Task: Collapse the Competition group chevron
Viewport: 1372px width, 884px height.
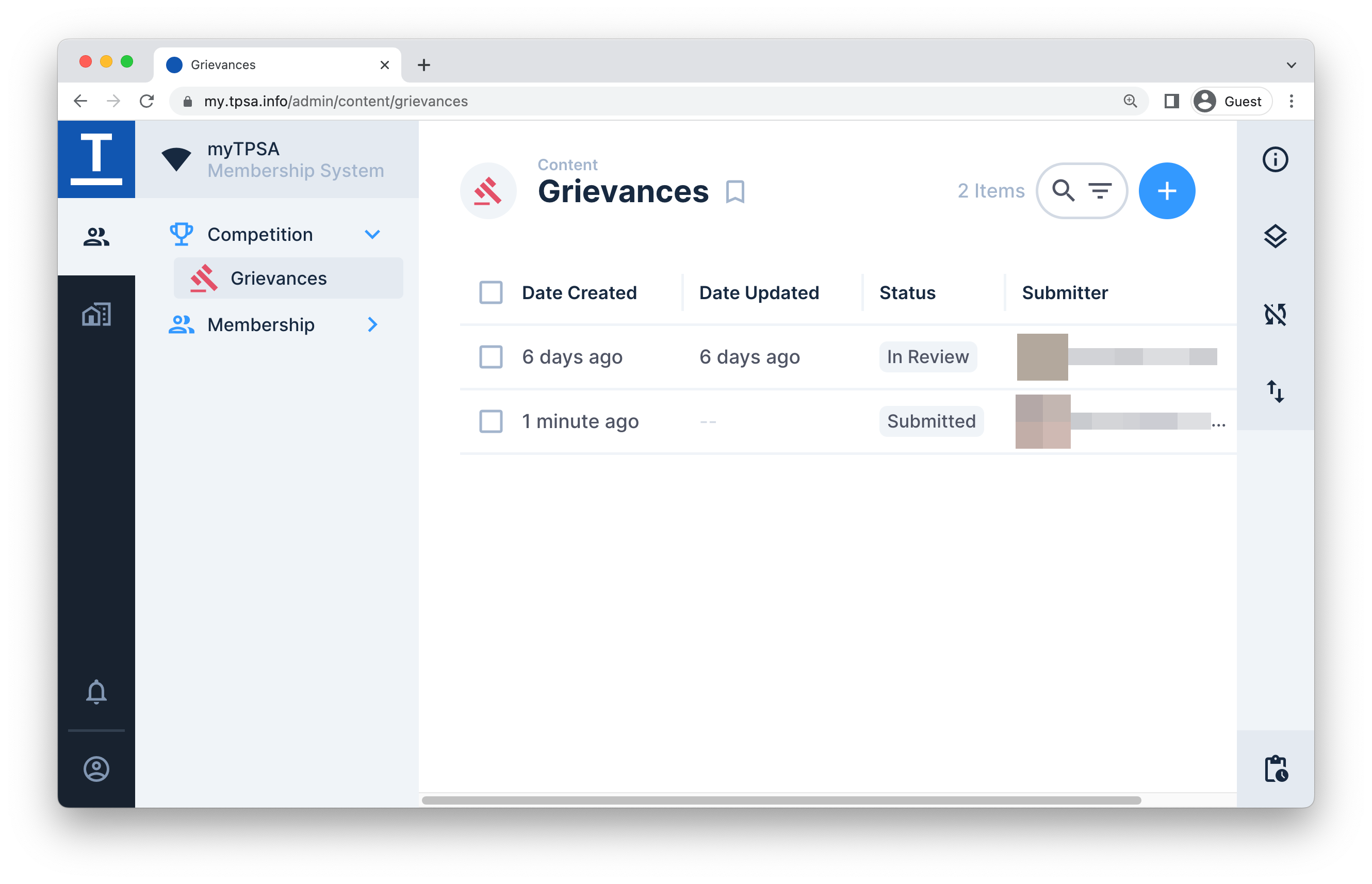Action: pyautogui.click(x=372, y=234)
